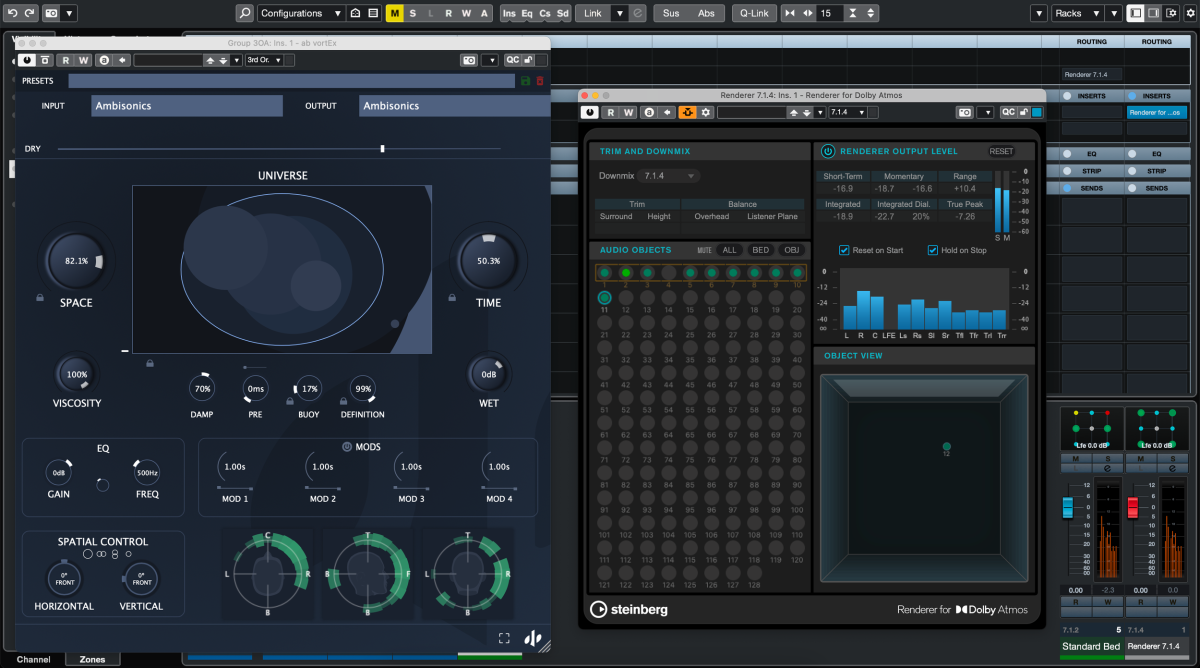Click the Ins rack filter button
This screenshot has width=1200, height=668.
point(510,13)
